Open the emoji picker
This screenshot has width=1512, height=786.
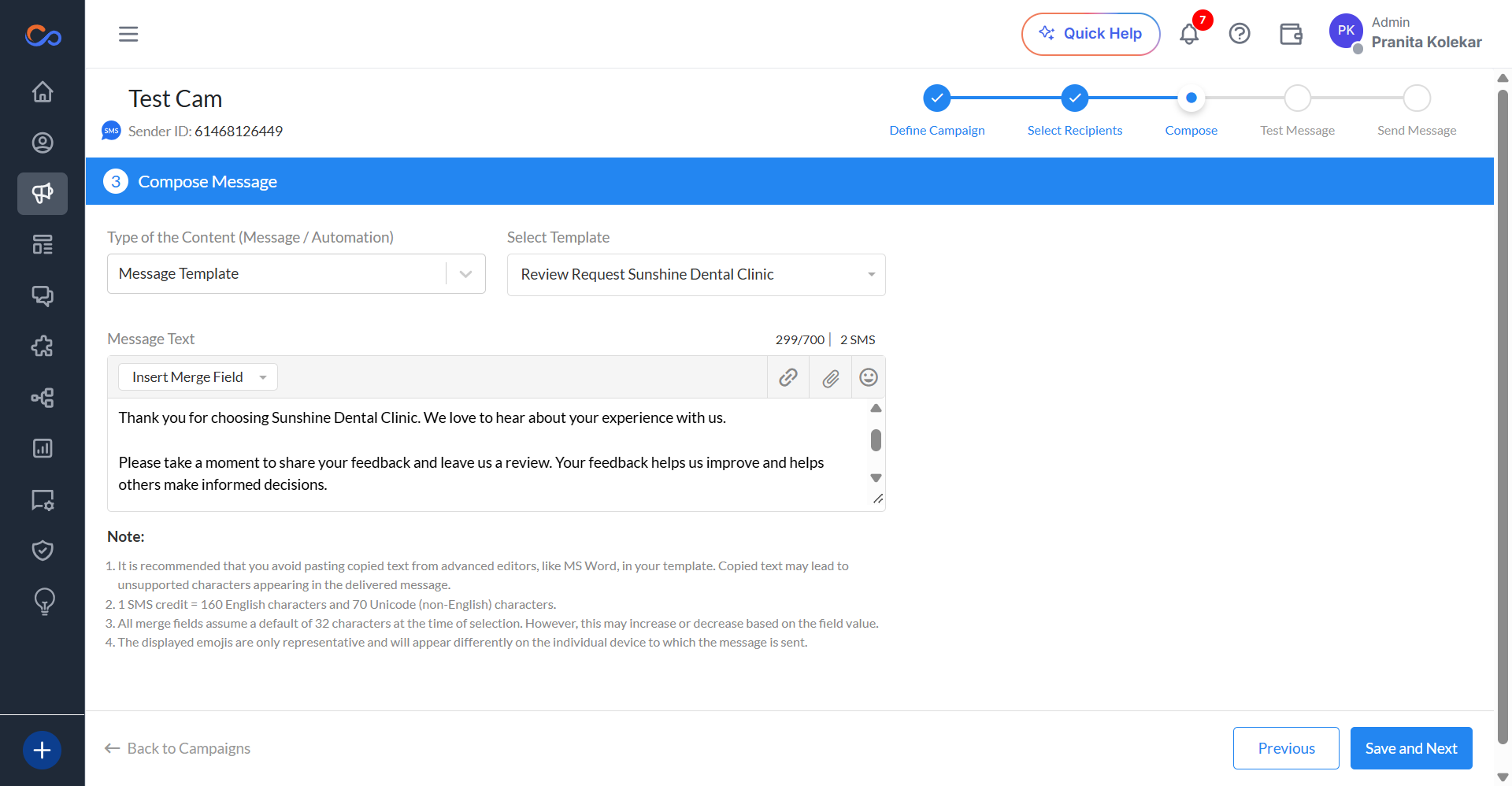(869, 377)
